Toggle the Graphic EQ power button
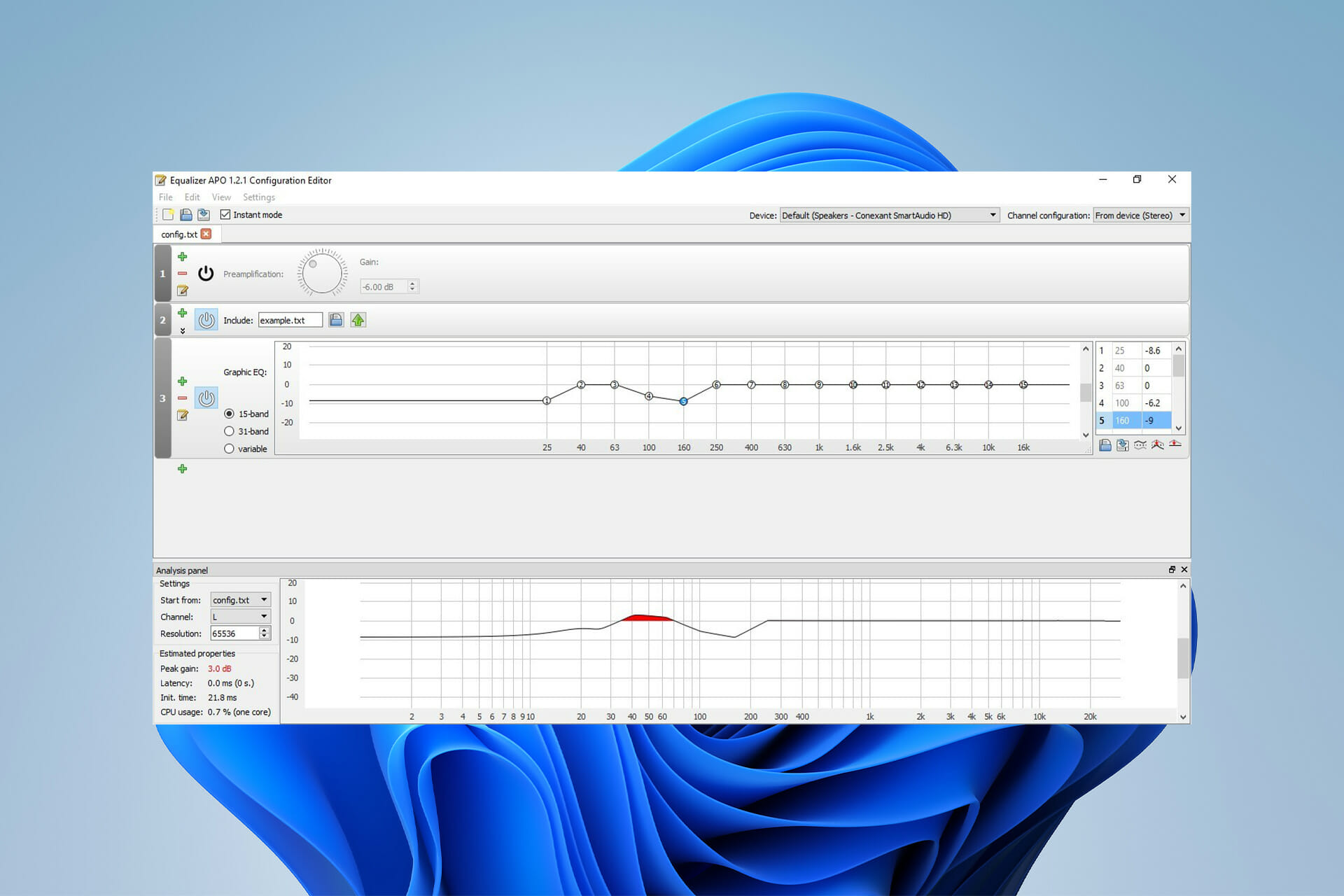Viewport: 1344px width, 896px height. click(x=206, y=398)
